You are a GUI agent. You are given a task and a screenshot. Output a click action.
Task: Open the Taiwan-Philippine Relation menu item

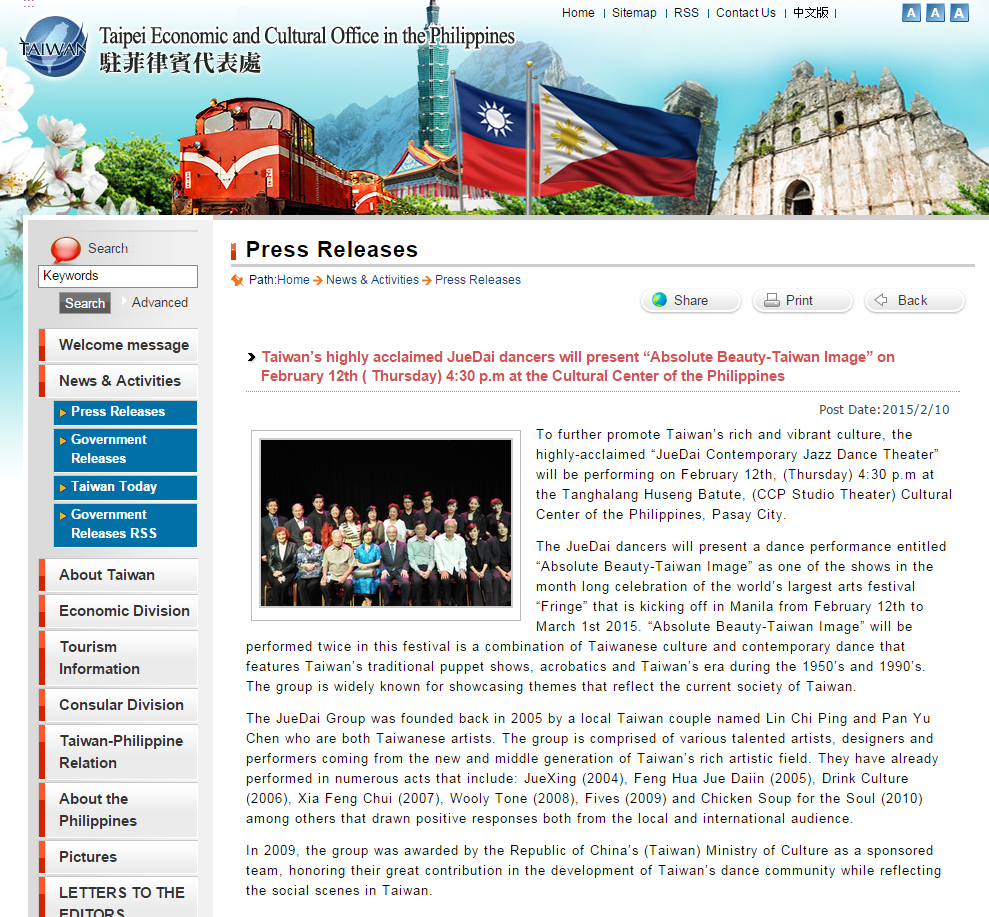[x=119, y=752]
